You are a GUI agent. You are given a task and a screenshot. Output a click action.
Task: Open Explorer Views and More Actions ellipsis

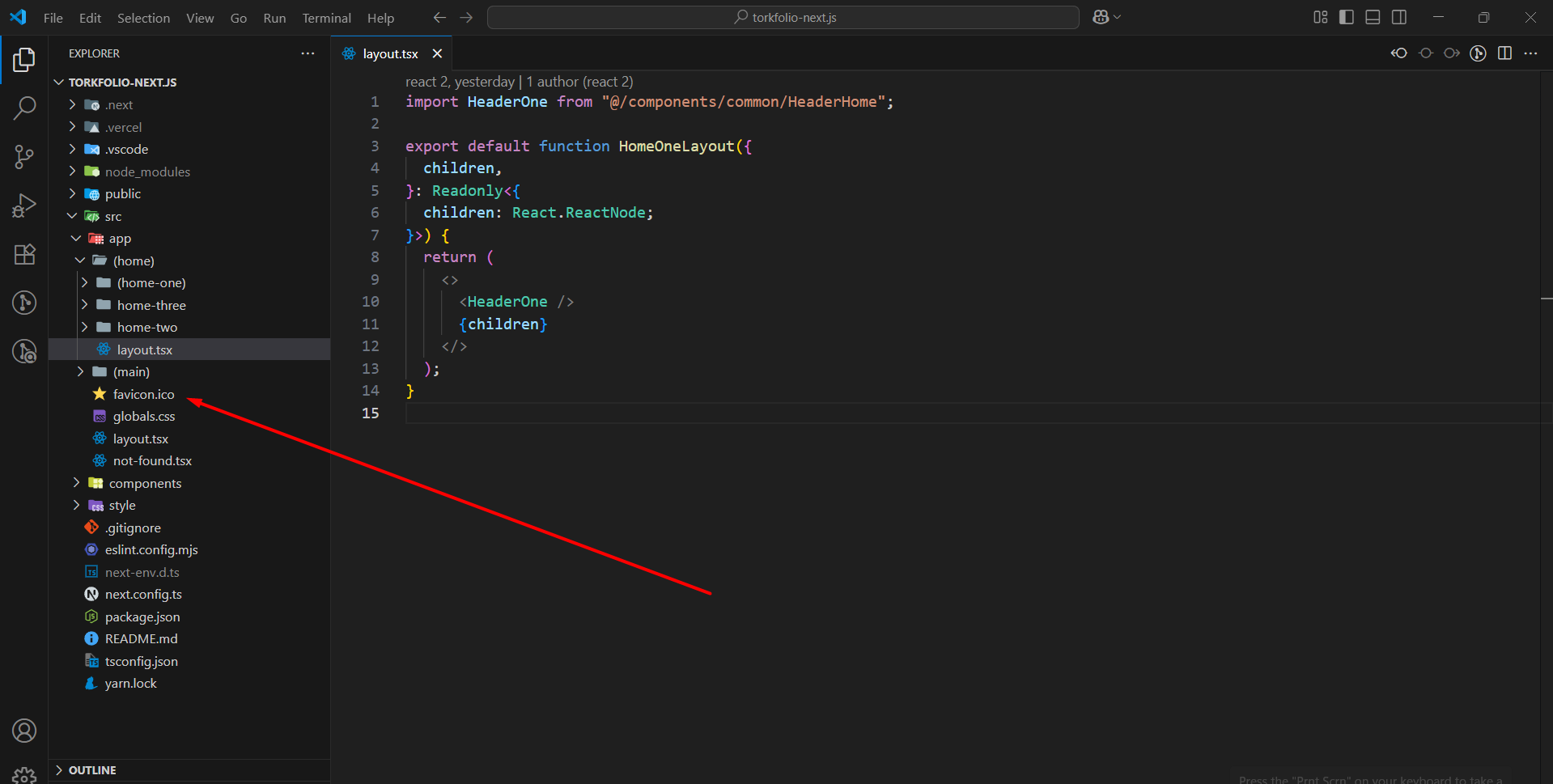308,53
